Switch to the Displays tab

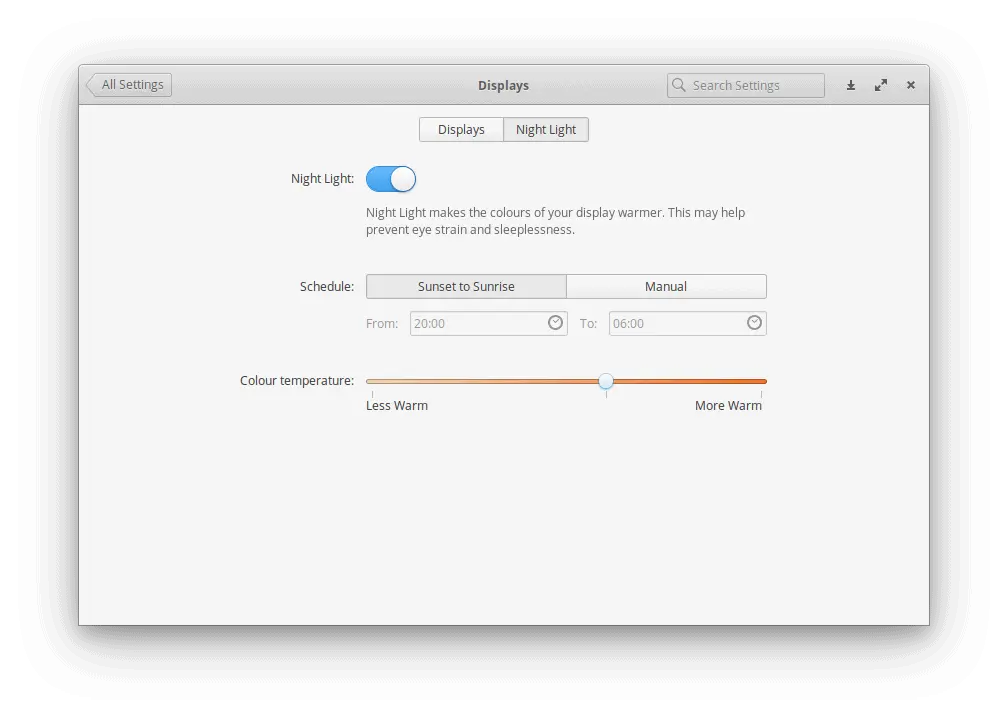[461, 130]
